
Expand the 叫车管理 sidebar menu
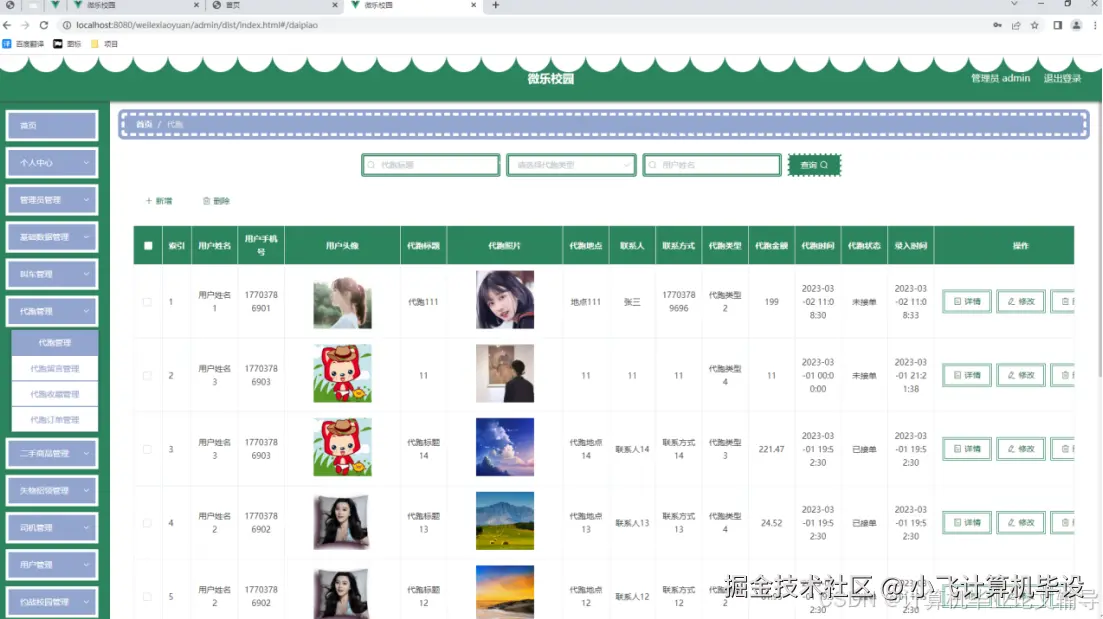pos(52,274)
